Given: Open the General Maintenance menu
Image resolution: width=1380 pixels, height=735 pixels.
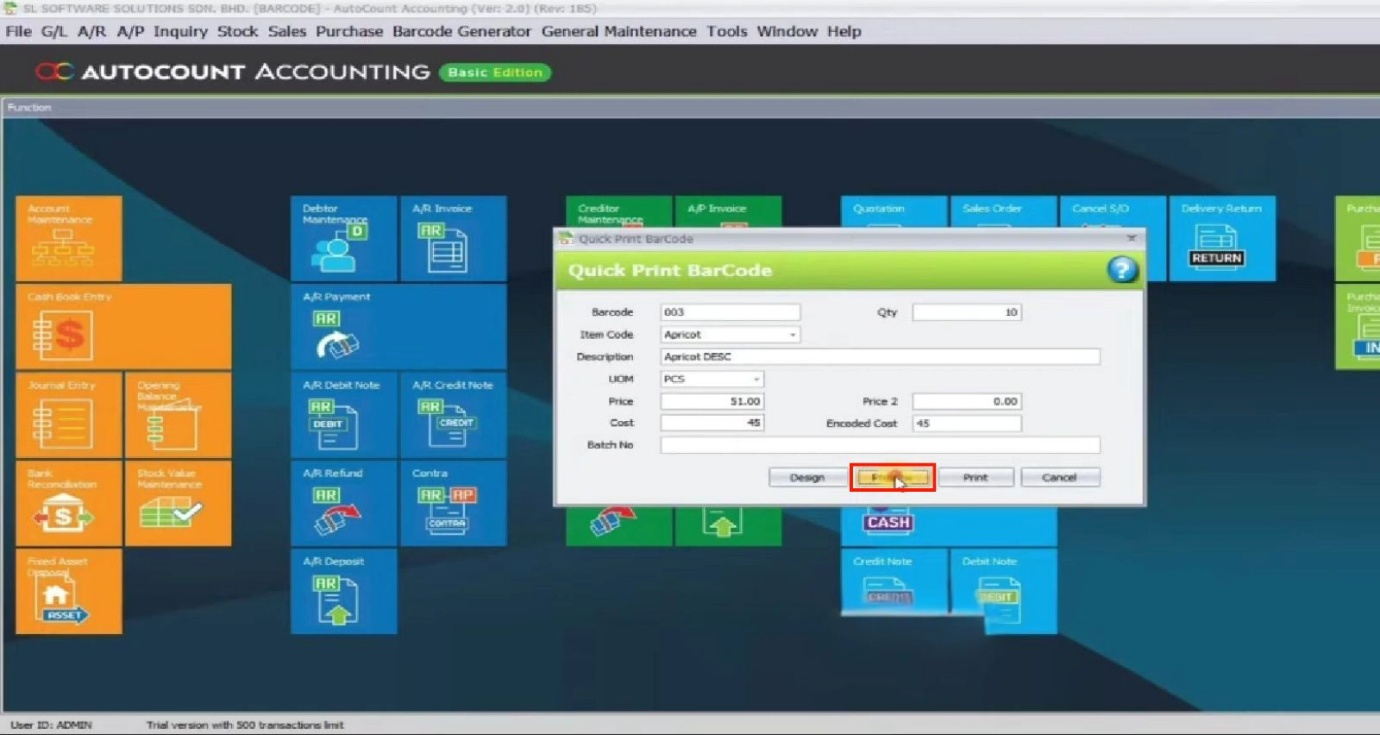Looking at the screenshot, I should 618,31.
